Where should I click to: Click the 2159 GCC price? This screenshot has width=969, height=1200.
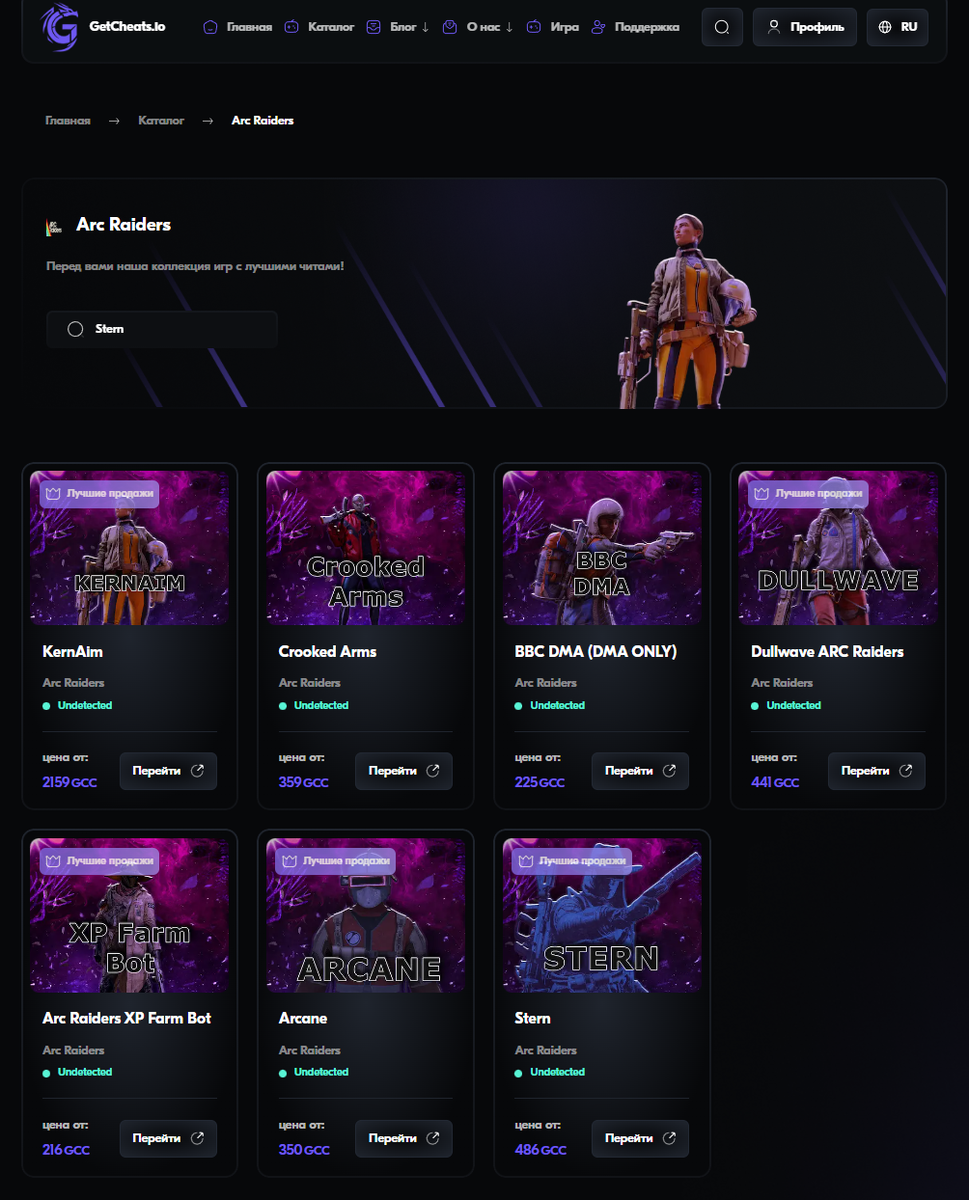pos(70,783)
